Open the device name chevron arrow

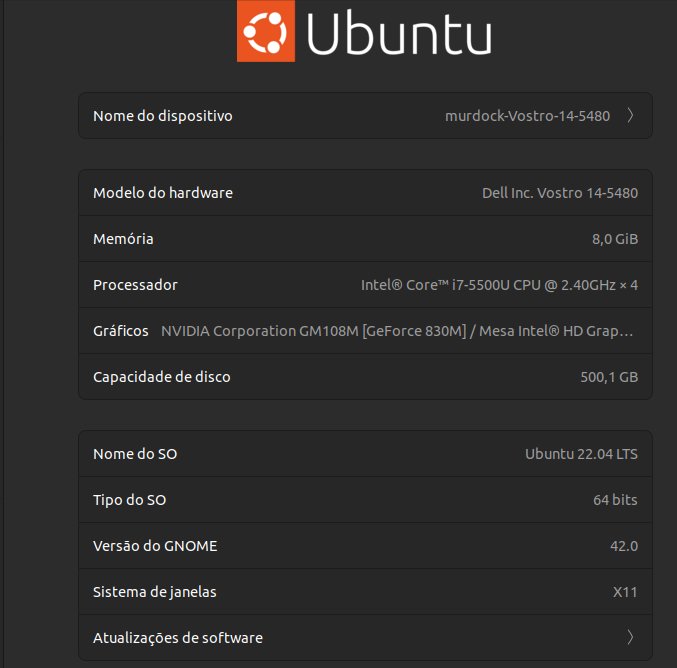pos(630,115)
